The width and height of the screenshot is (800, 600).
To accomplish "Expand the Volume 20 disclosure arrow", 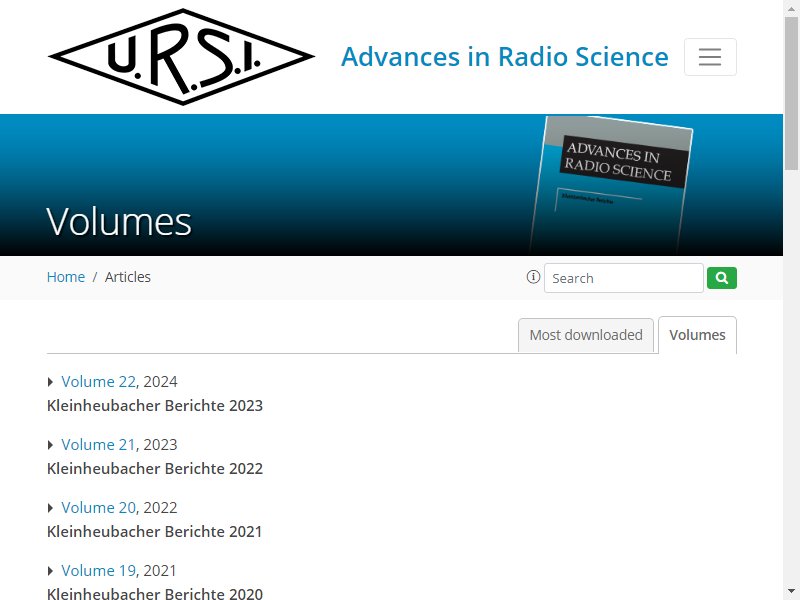I will pos(50,508).
